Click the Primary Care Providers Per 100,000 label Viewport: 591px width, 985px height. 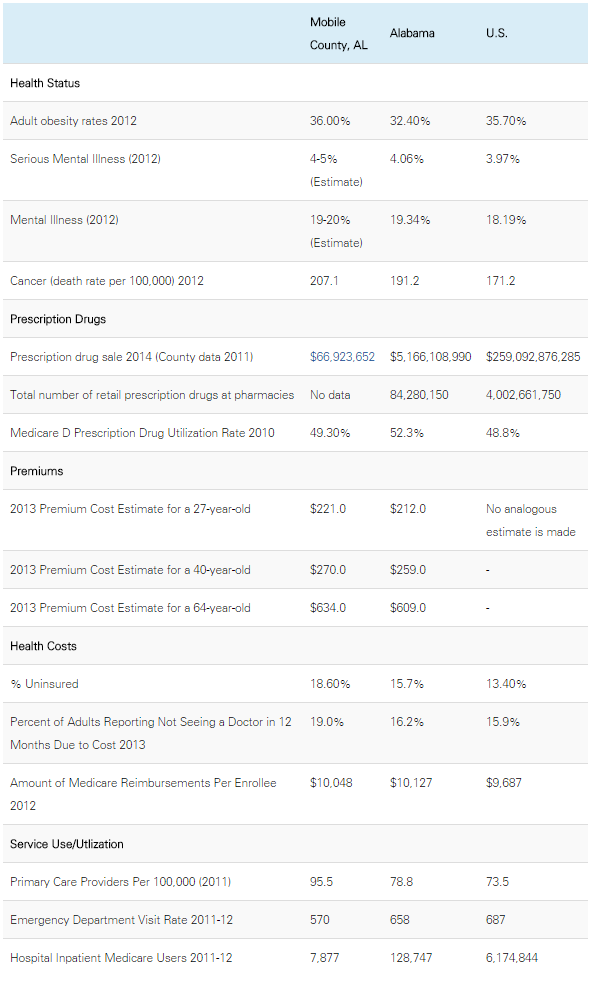click(x=121, y=882)
